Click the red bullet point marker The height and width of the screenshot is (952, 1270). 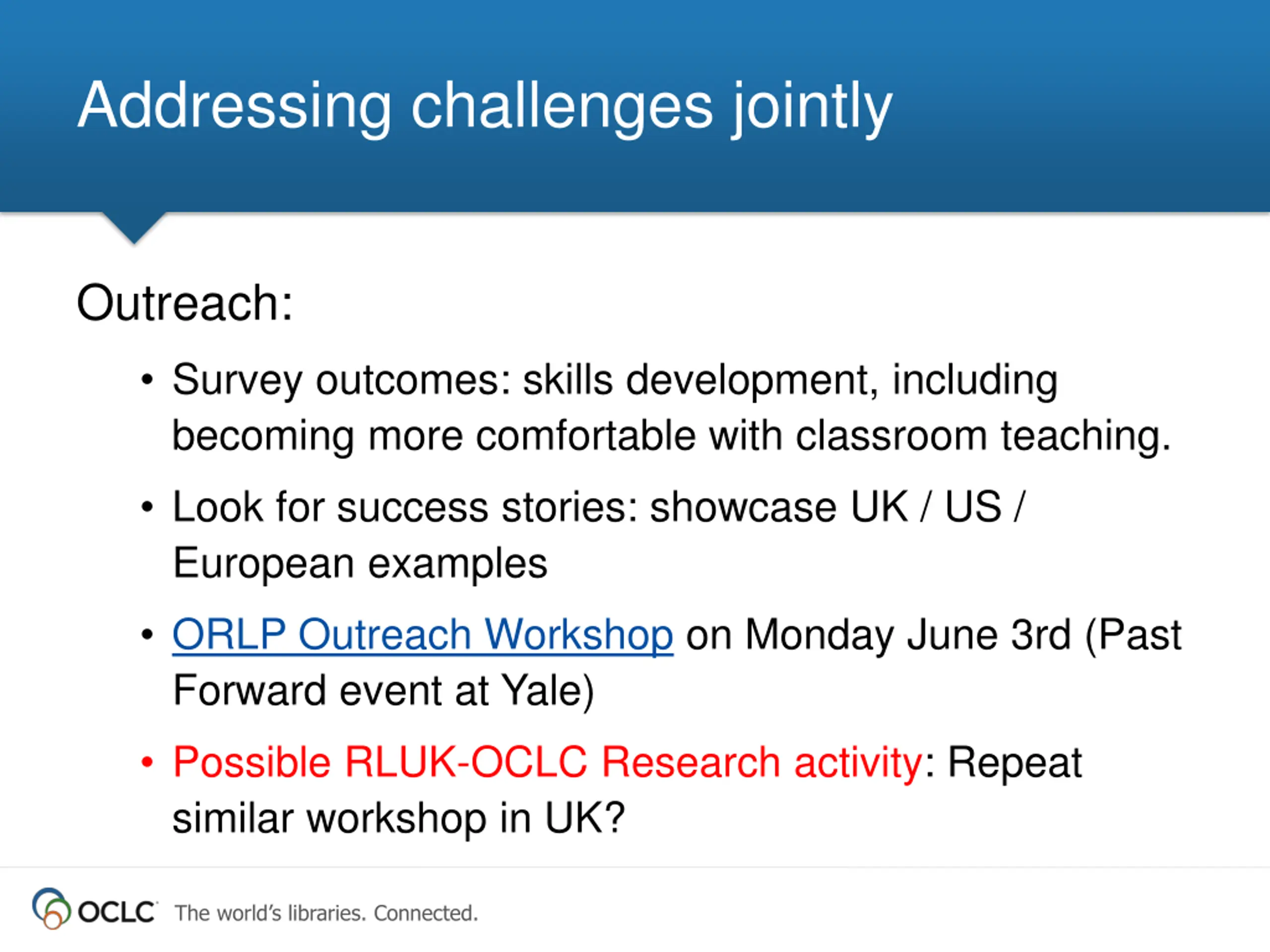[147, 763]
